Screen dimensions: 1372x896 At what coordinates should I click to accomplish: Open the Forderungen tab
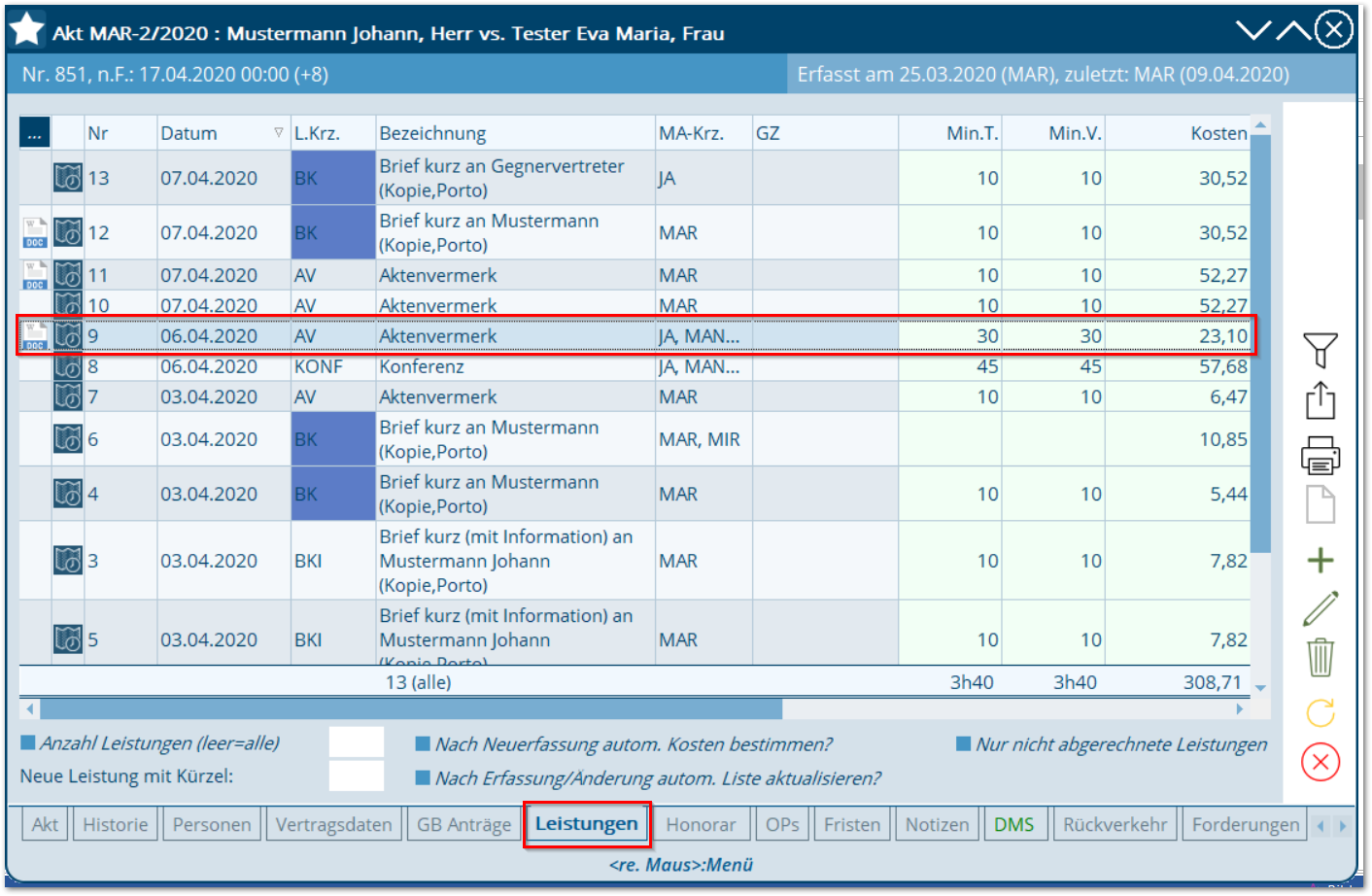(x=1246, y=825)
